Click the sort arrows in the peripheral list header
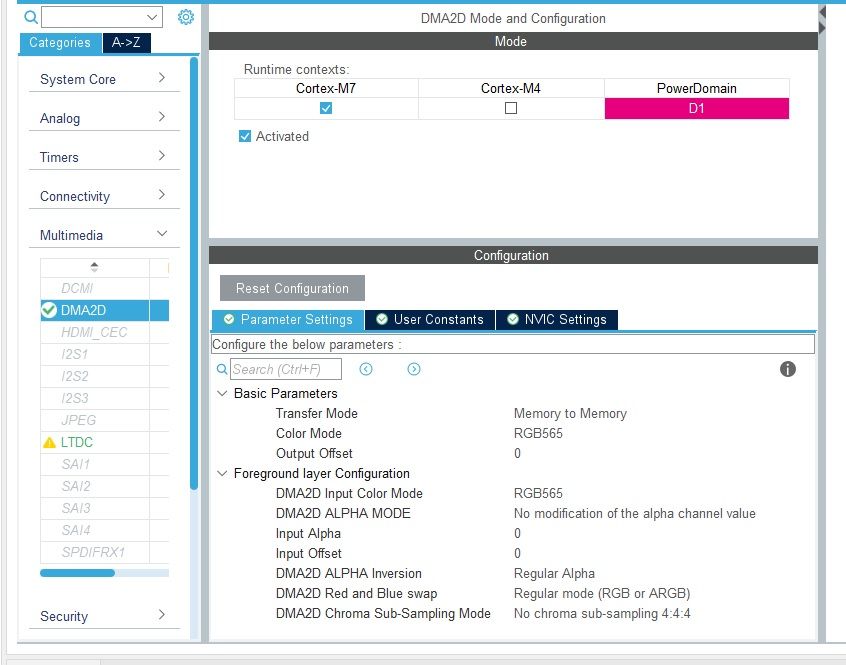Image resolution: width=846 pixels, height=665 pixels. (94, 266)
